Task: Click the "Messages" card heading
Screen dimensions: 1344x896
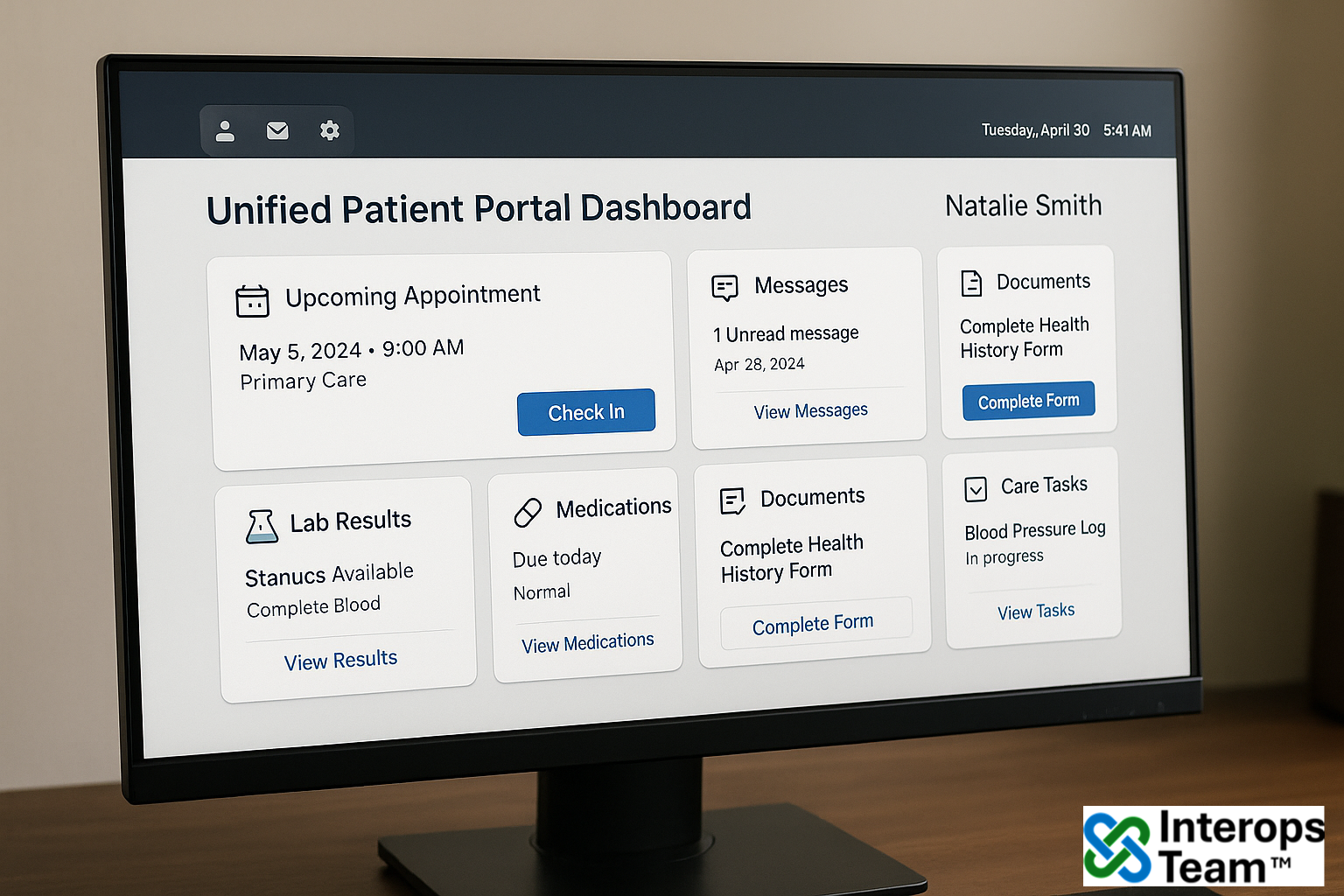Action: [x=801, y=285]
